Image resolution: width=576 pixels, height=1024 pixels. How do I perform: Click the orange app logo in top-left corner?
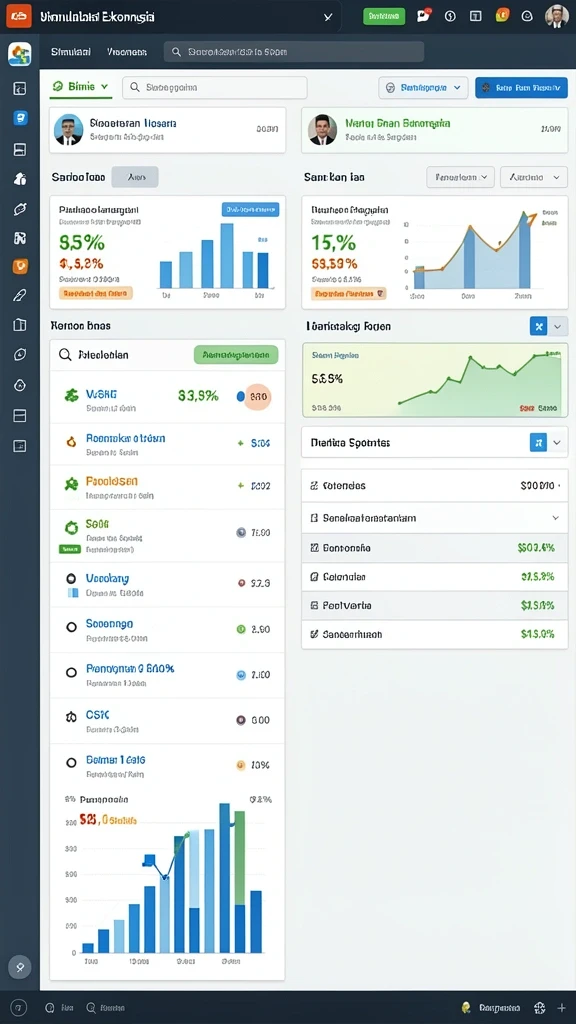tap(19, 16)
